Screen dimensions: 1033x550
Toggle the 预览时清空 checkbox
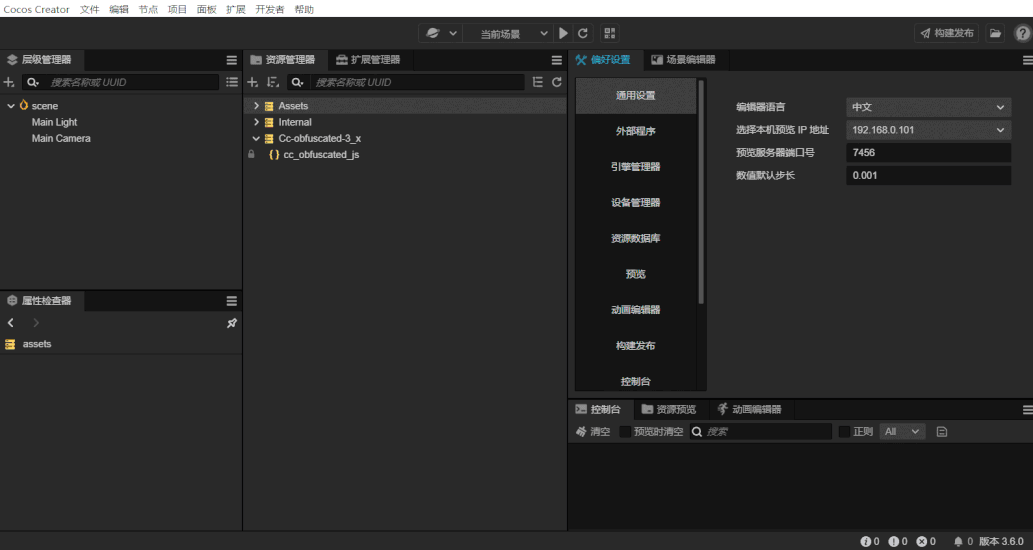[x=625, y=432]
